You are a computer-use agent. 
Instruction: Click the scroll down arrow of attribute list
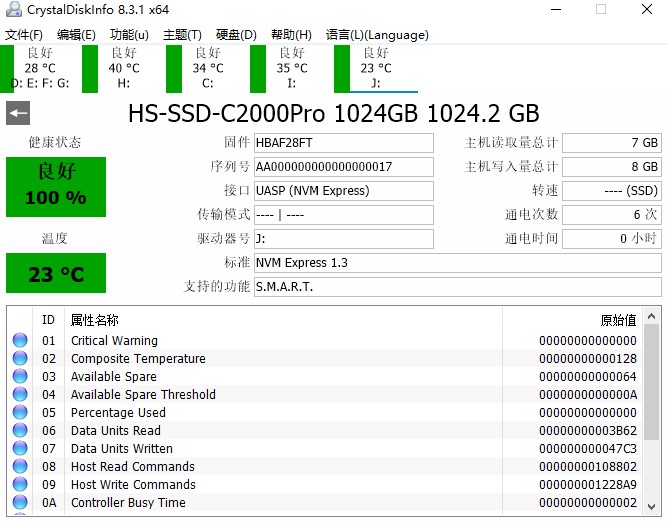coord(651,507)
